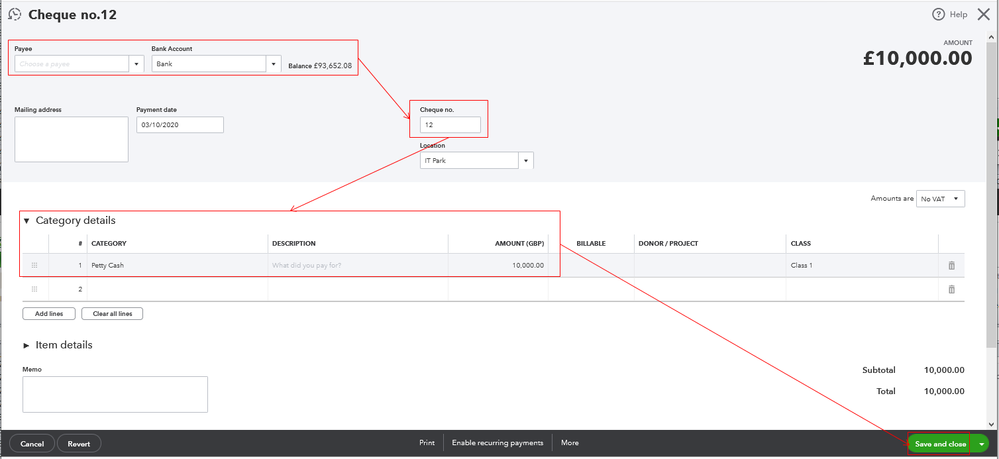The width and height of the screenshot is (999, 459).
Task: Delete line 1 with trash icon
Action: click(x=951, y=265)
